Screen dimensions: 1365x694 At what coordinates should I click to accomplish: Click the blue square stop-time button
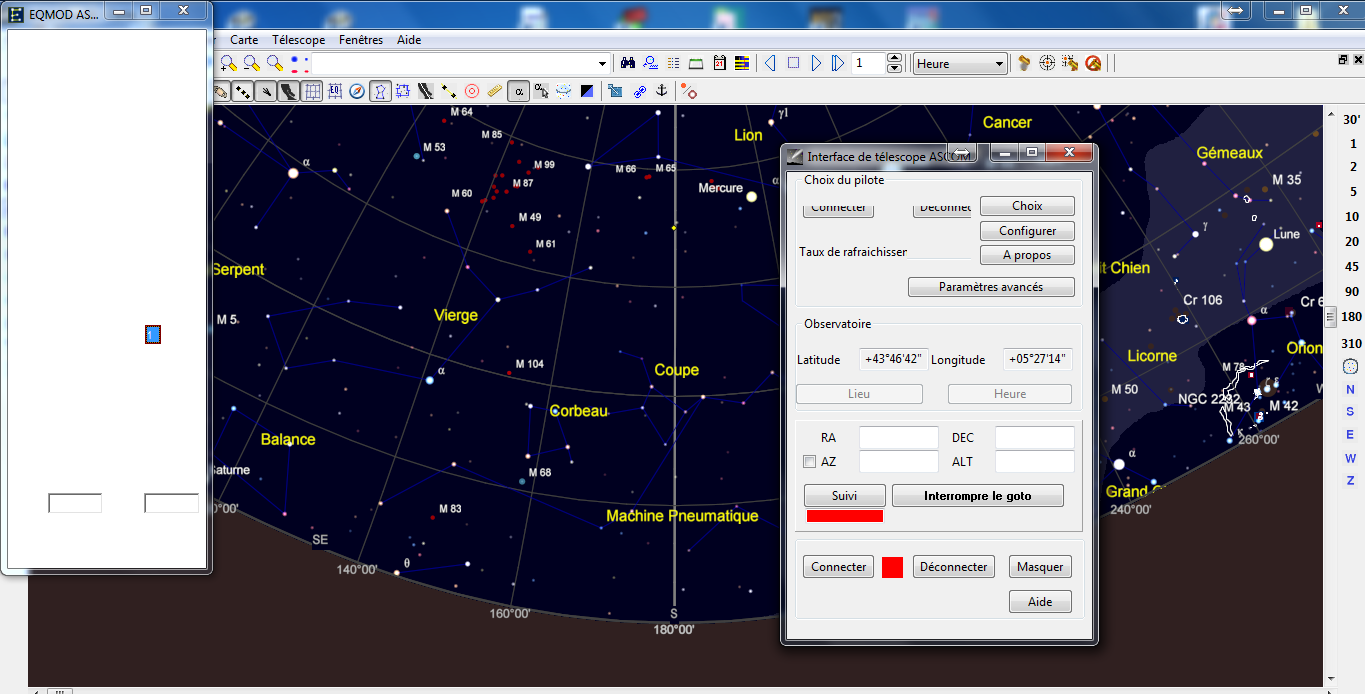pyautogui.click(x=793, y=63)
